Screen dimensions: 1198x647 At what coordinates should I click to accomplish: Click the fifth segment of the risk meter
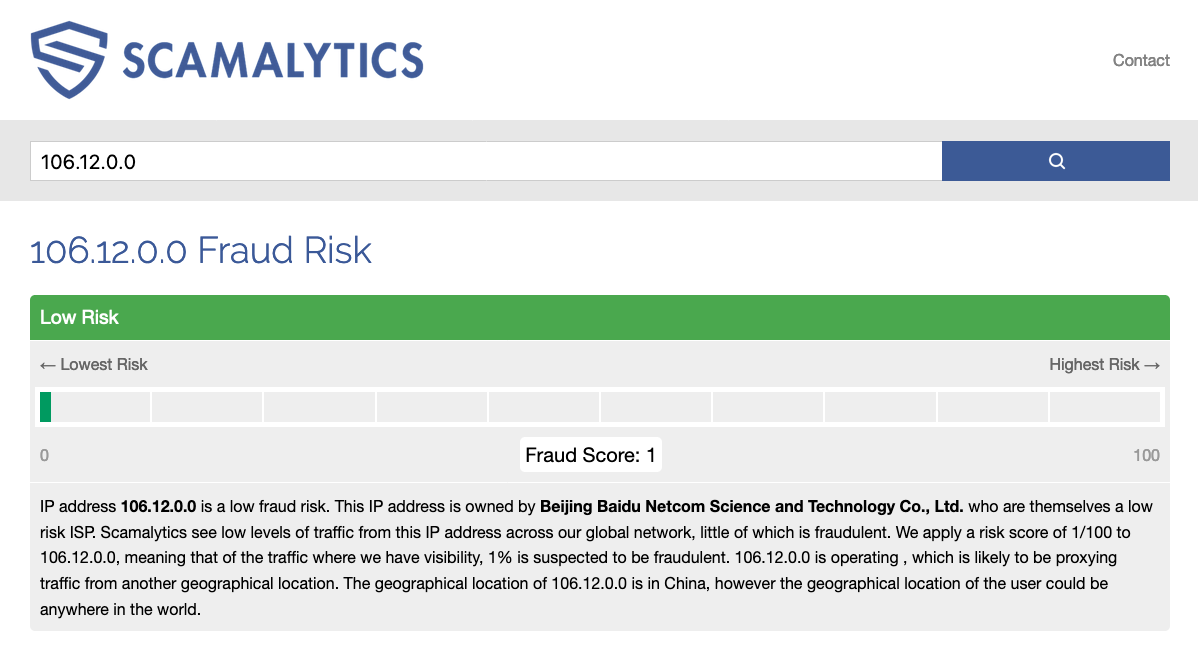[543, 407]
